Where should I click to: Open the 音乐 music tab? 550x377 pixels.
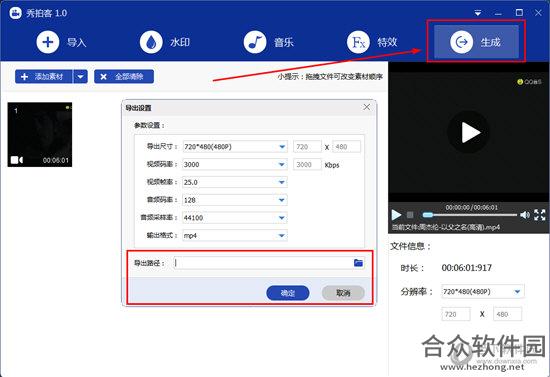[x=269, y=42]
